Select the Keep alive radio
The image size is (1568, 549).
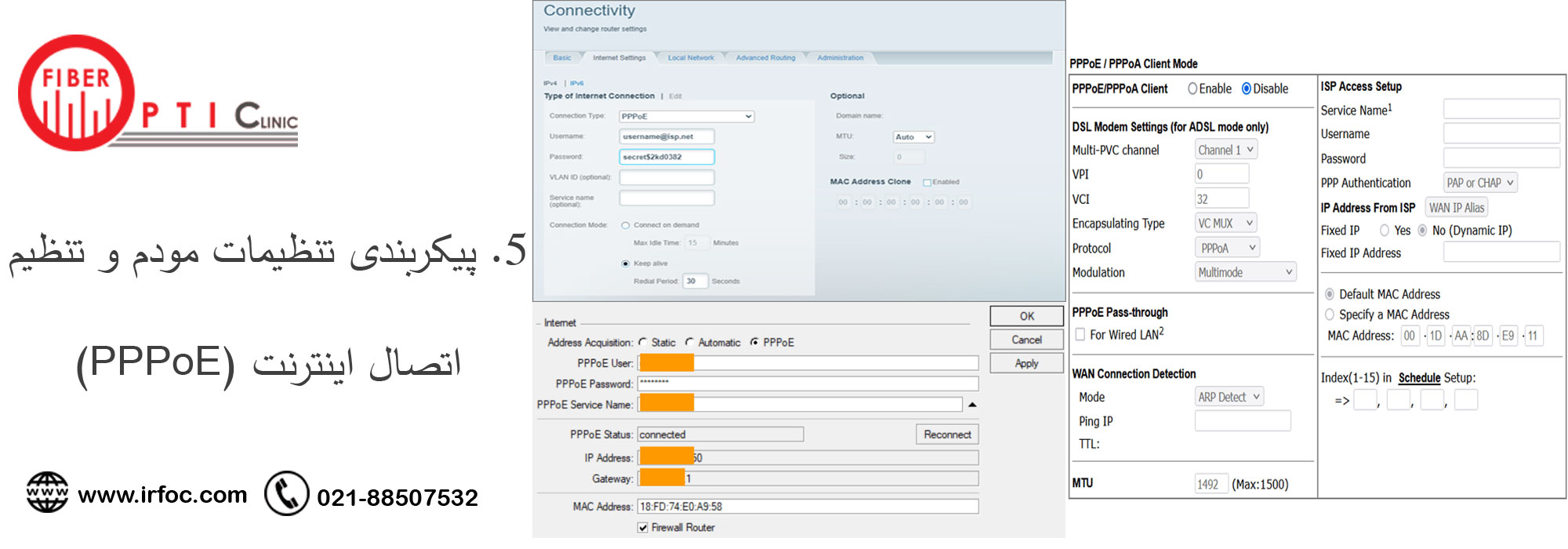coord(626,264)
